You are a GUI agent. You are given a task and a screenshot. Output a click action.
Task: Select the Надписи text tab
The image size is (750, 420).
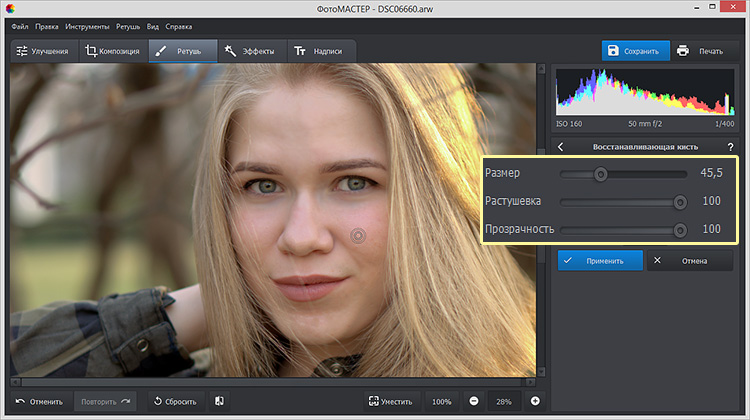pos(318,51)
